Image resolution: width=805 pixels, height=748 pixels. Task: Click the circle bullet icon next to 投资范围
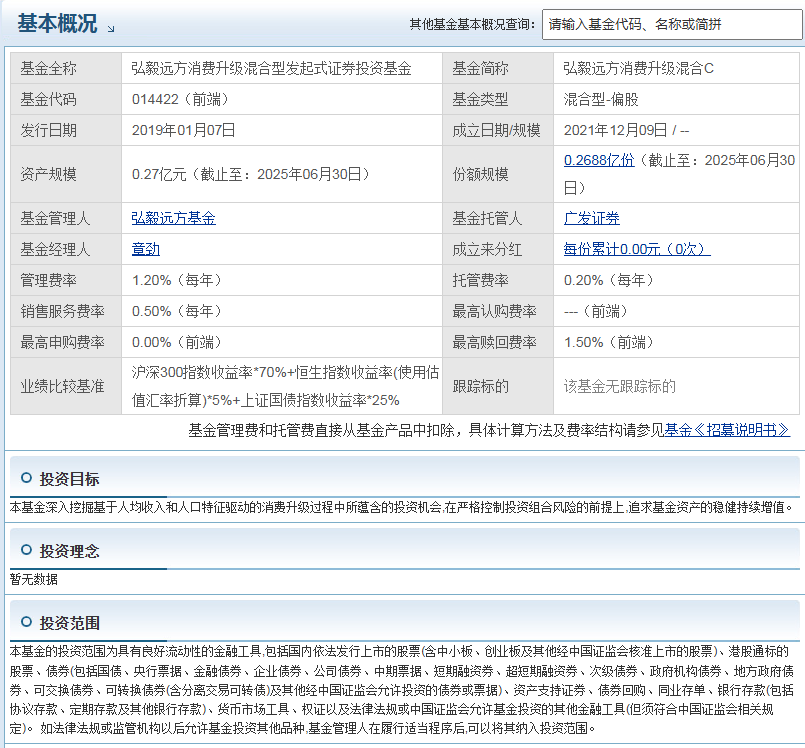point(26,622)
